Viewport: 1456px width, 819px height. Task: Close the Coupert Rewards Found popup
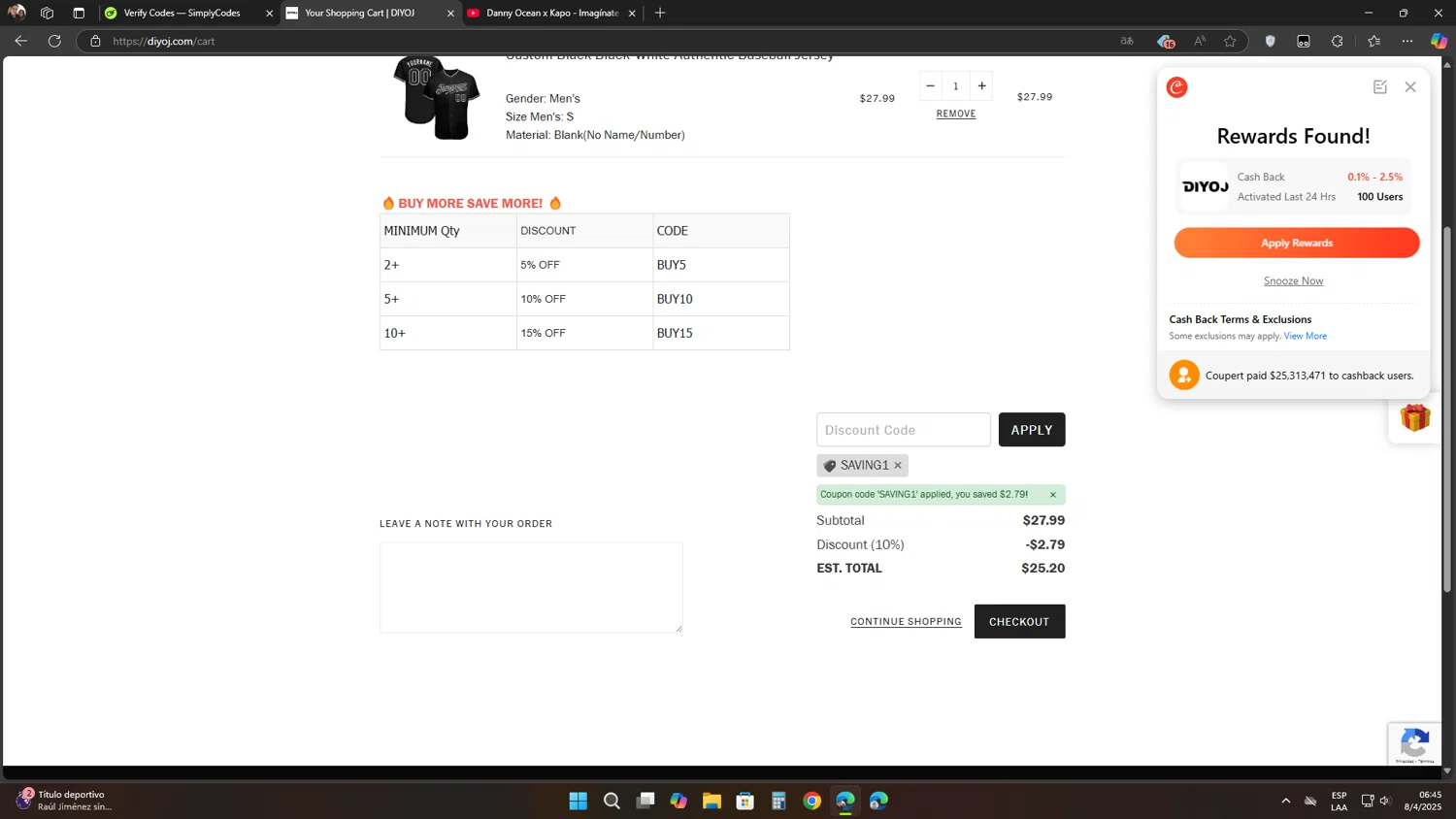tap(1410, 87)
